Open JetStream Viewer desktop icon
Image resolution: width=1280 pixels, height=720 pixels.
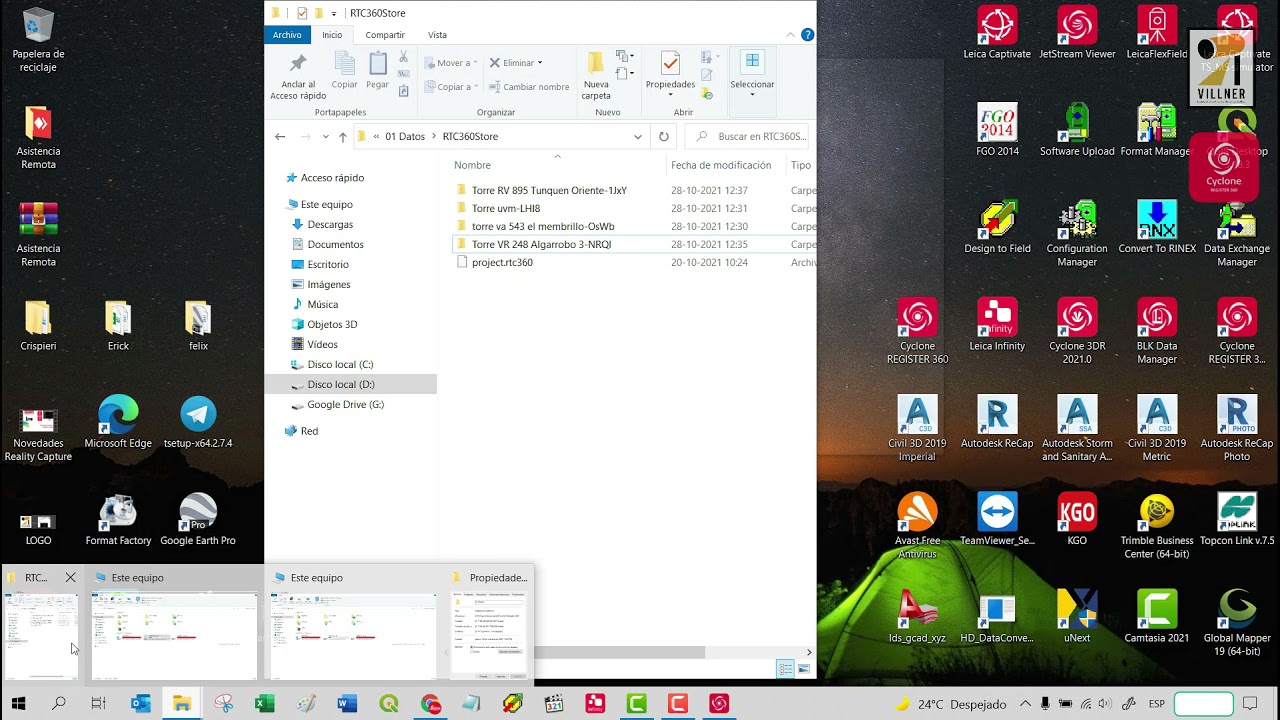pos(1077,33)
